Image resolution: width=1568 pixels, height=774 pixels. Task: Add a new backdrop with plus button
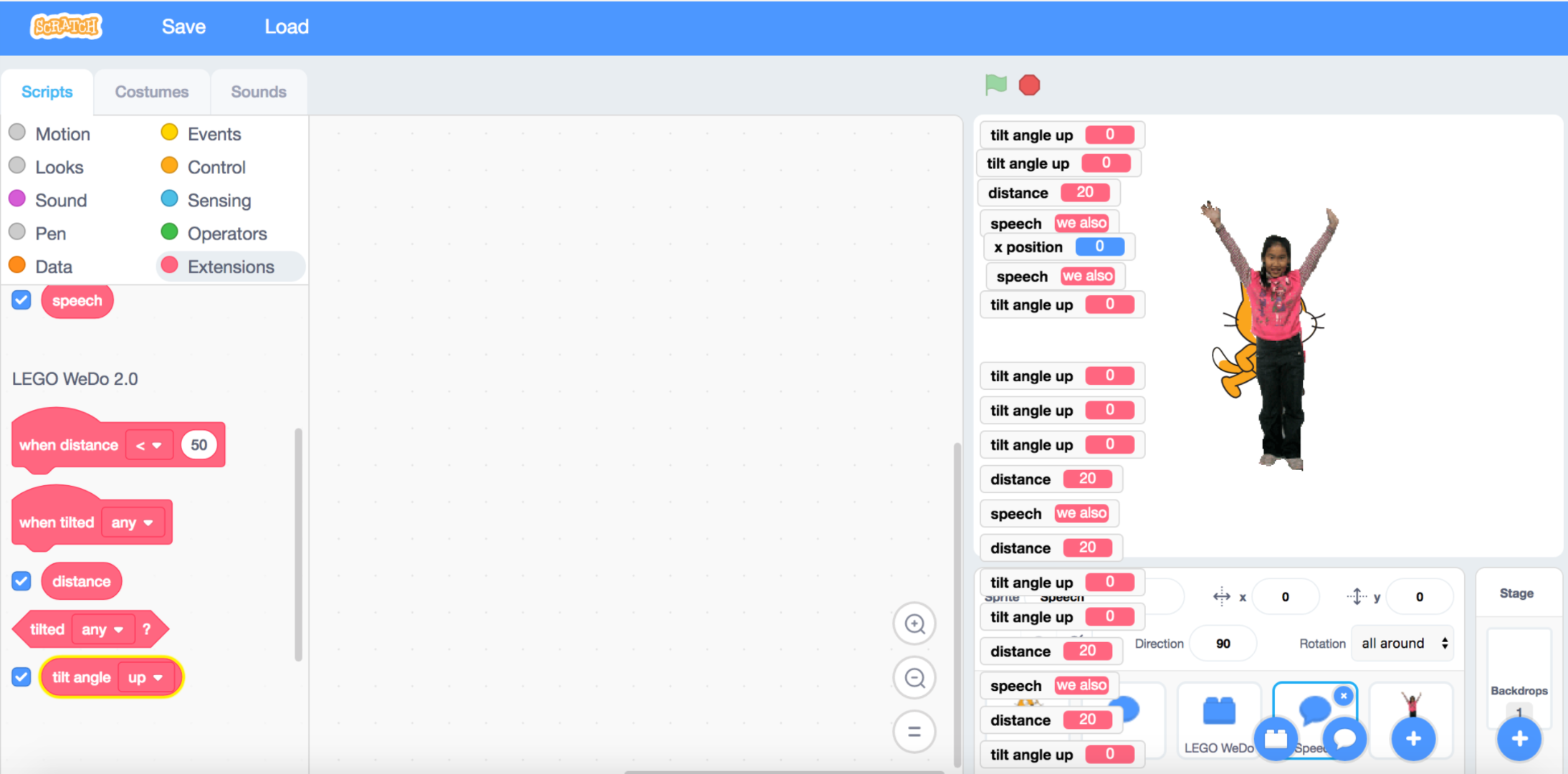coord(1519,740)
